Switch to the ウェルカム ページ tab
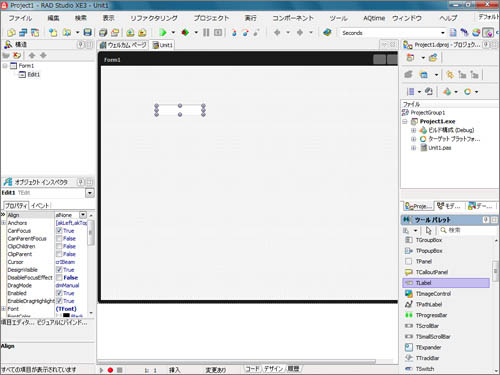Screen dimensions: 500x375 point(123,45)
